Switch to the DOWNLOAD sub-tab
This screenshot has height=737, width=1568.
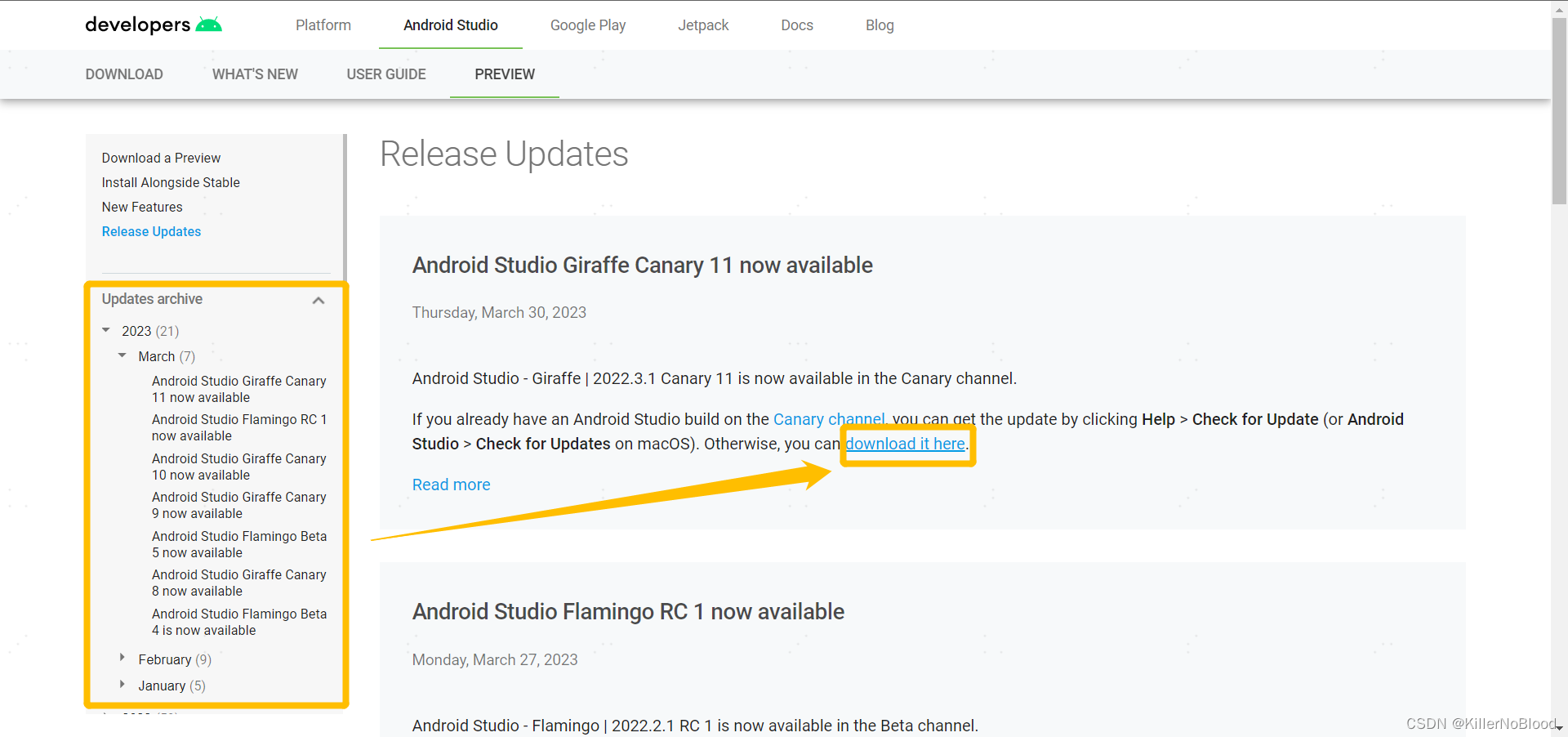click(124, 74)
